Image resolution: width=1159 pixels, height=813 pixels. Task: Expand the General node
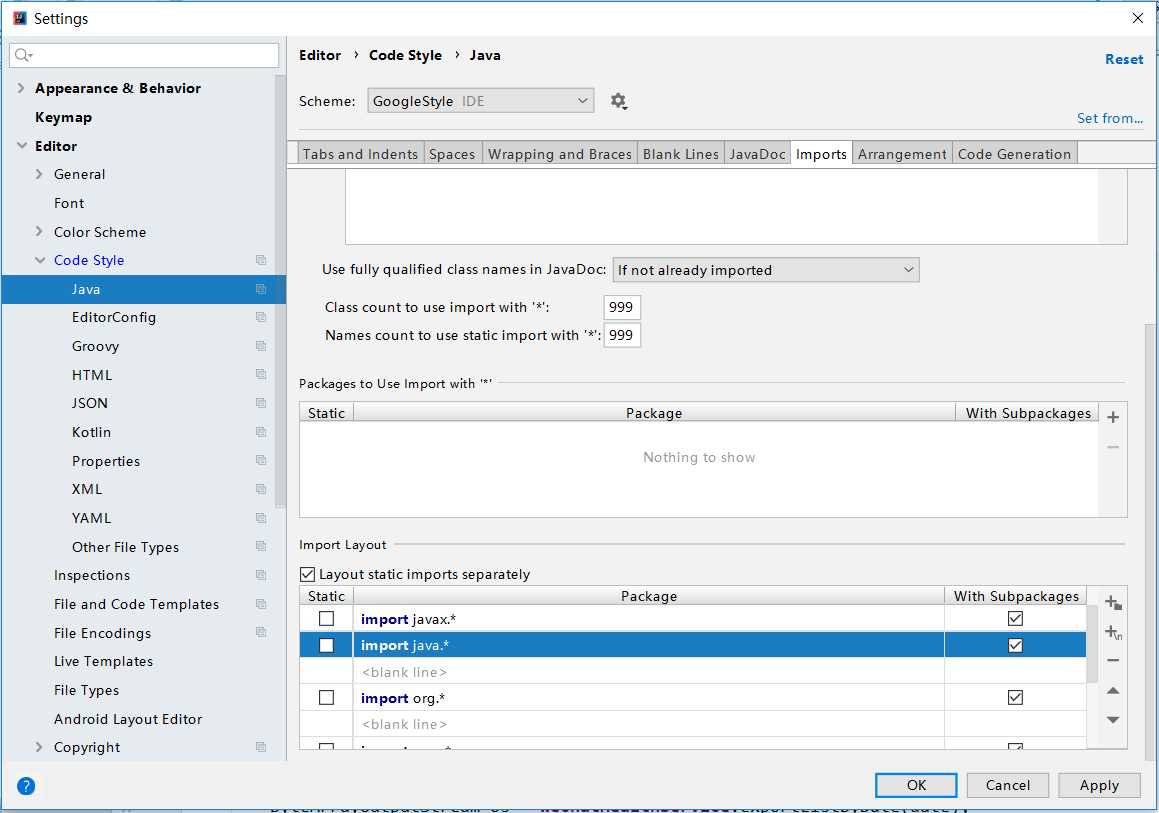(39, 174)
